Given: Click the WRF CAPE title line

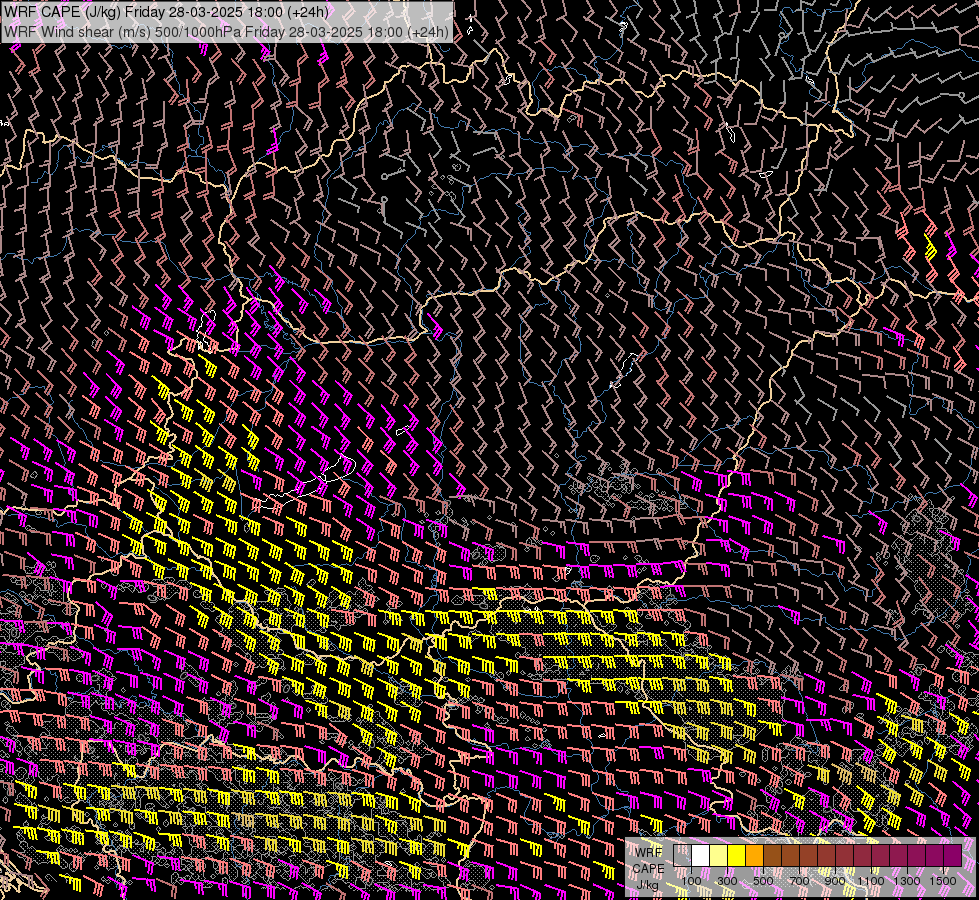Looking at the screenshot, I should pos(167,12).
